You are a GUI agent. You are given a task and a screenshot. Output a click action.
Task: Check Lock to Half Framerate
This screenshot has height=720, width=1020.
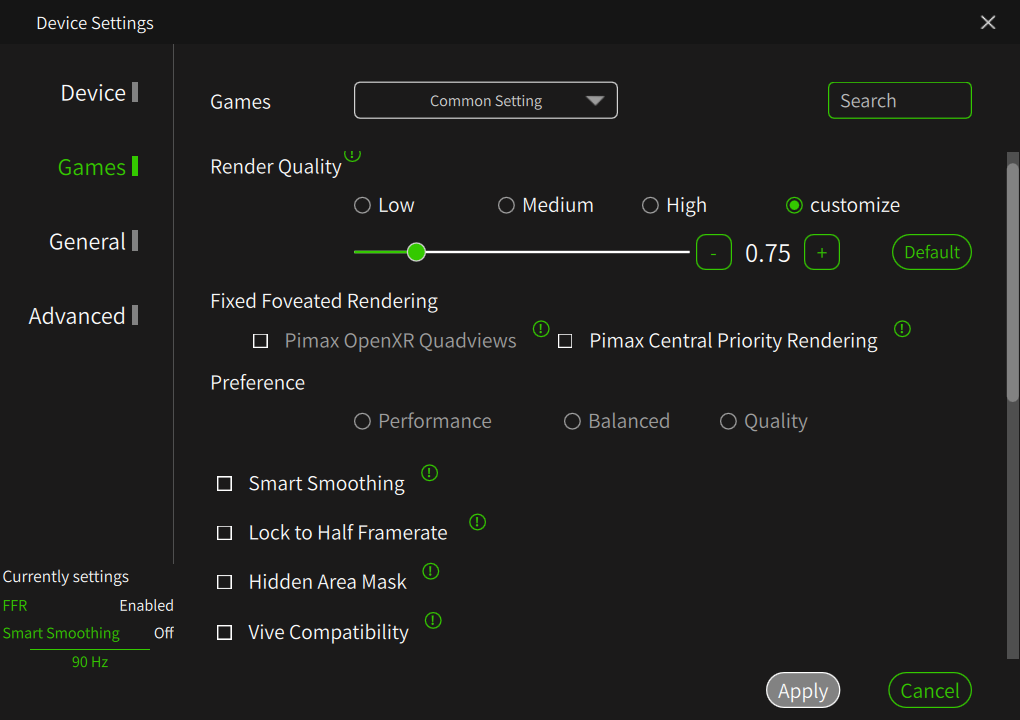[x=225, y=533]
